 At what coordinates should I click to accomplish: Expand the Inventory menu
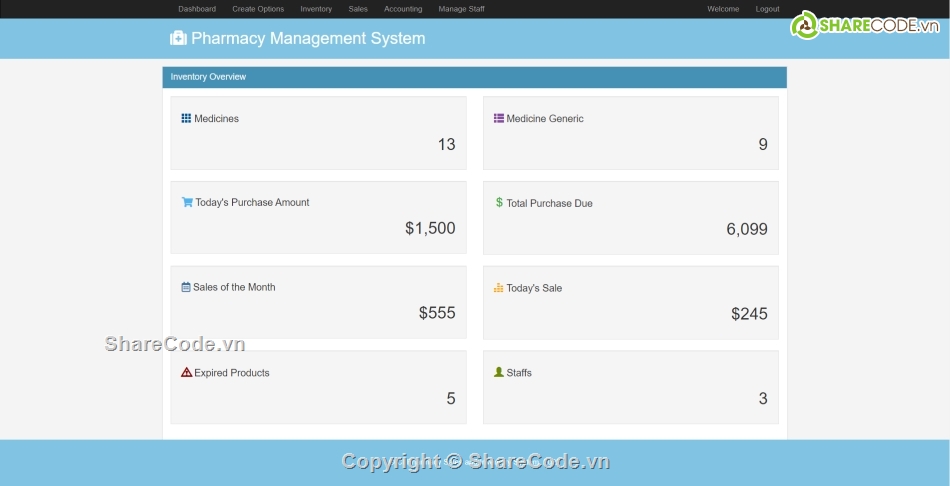pyautogui.click(x=316, y=9)
